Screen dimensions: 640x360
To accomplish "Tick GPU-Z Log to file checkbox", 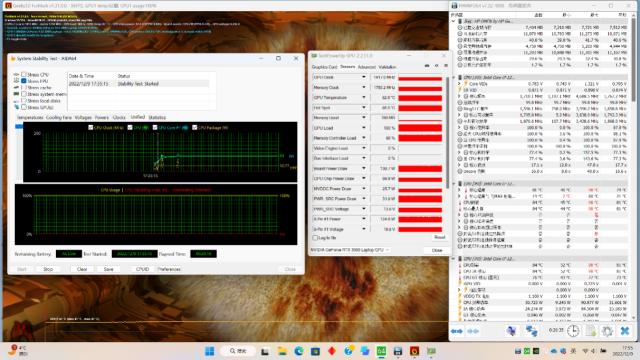I will click(315, 238).
